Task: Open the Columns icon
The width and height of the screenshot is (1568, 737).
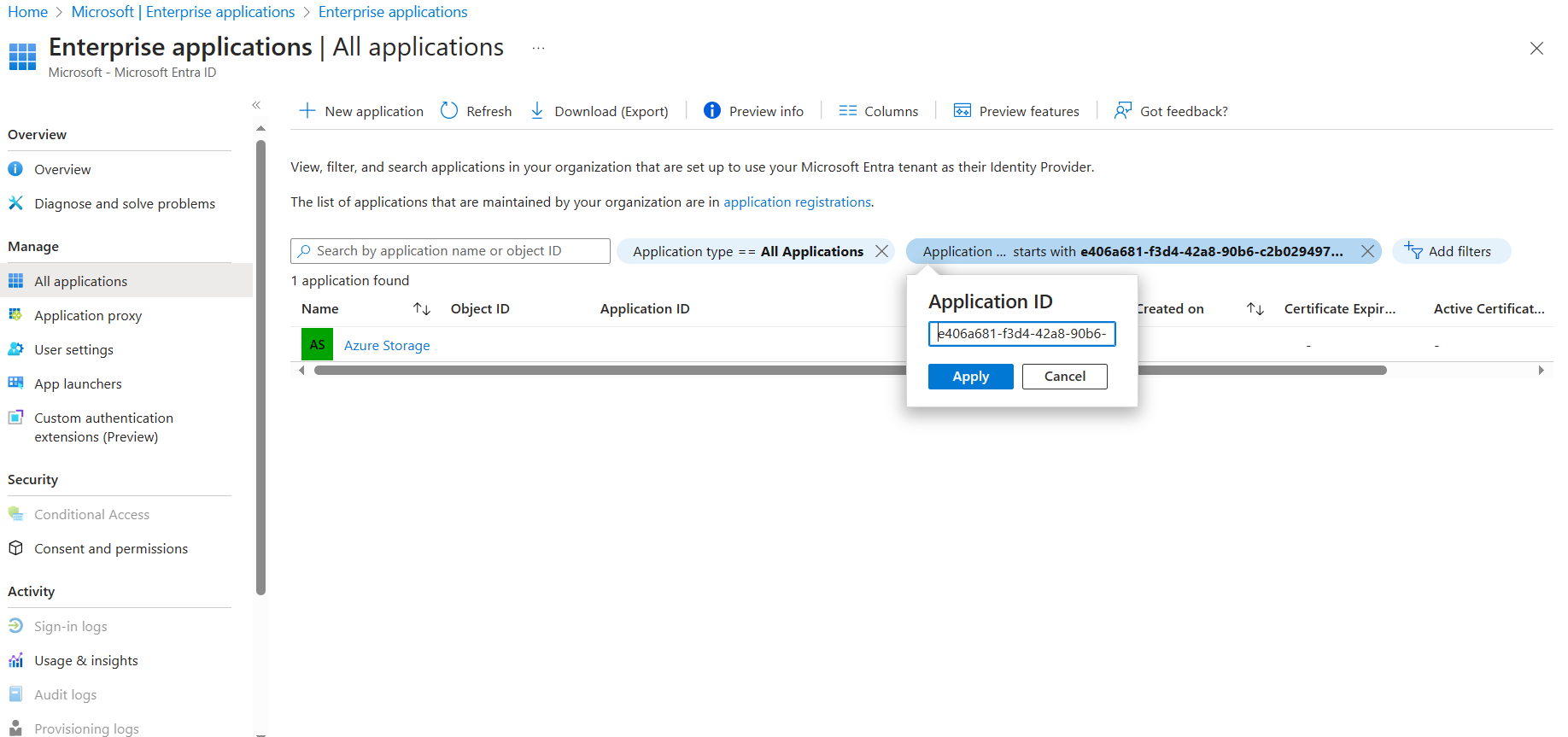Action: coord(847,111)
